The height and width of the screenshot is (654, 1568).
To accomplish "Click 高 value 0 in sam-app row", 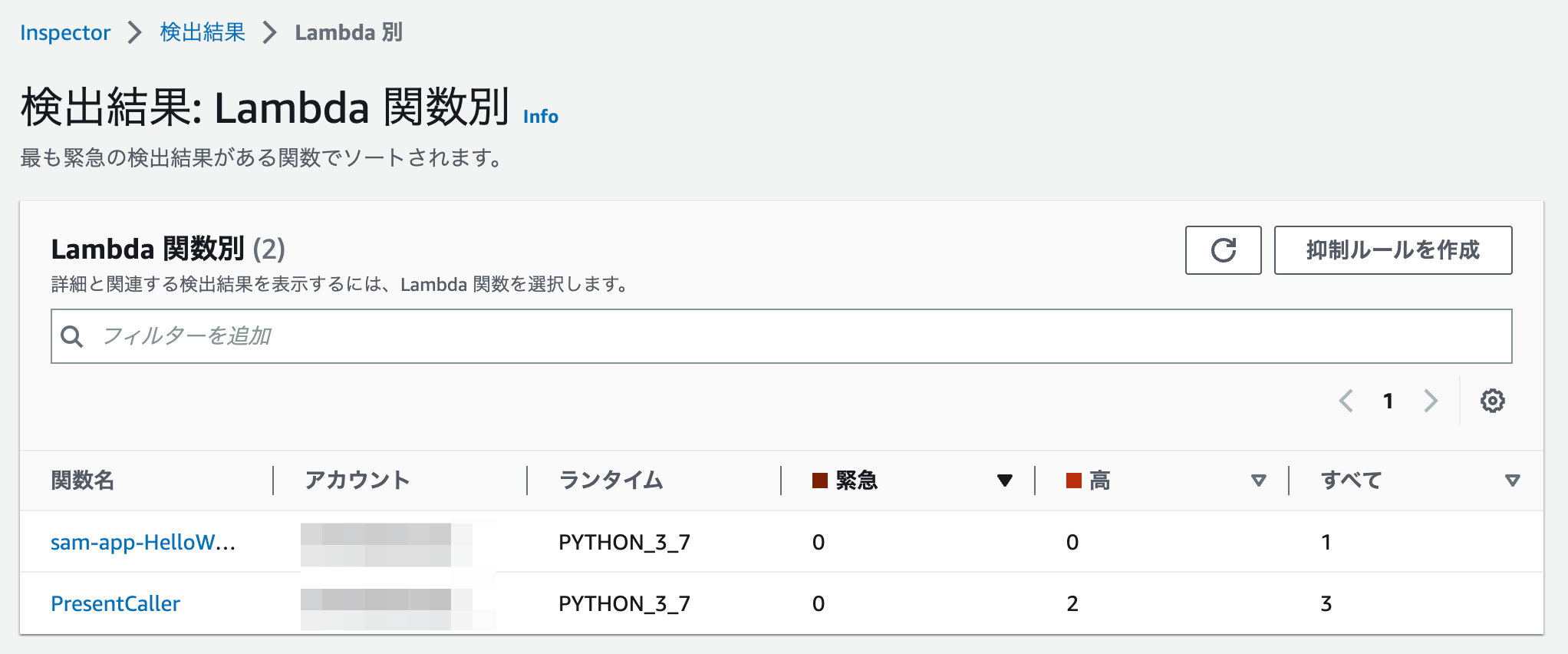I will point(1072,543).
